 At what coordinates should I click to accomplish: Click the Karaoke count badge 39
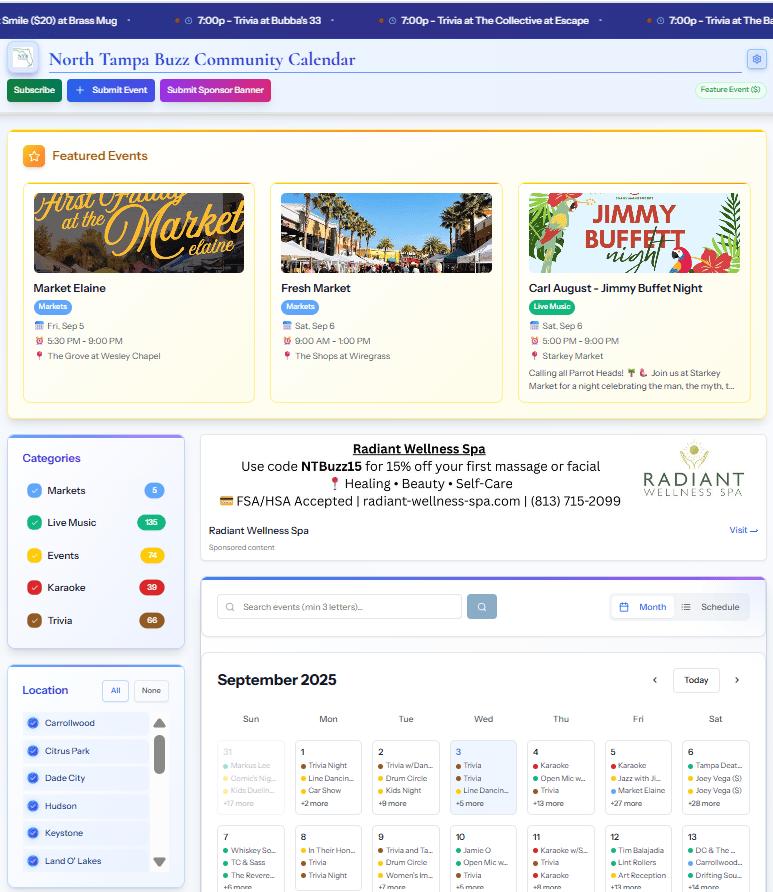click(152, 587)
